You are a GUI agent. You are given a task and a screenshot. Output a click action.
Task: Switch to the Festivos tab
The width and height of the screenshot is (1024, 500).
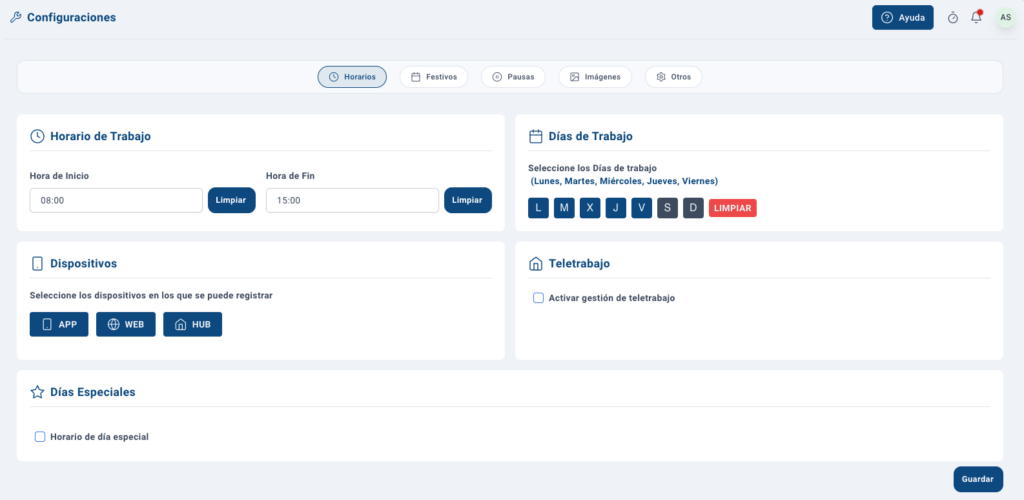pyautogui.click(x=434, y=77)
